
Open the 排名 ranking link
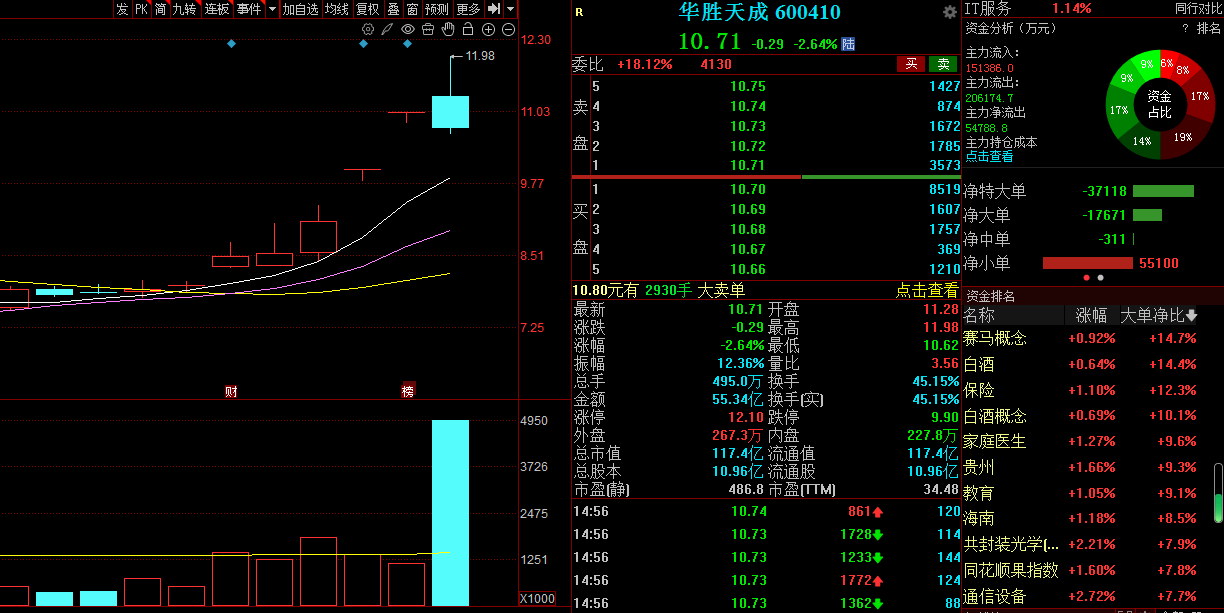(1208, 28)
